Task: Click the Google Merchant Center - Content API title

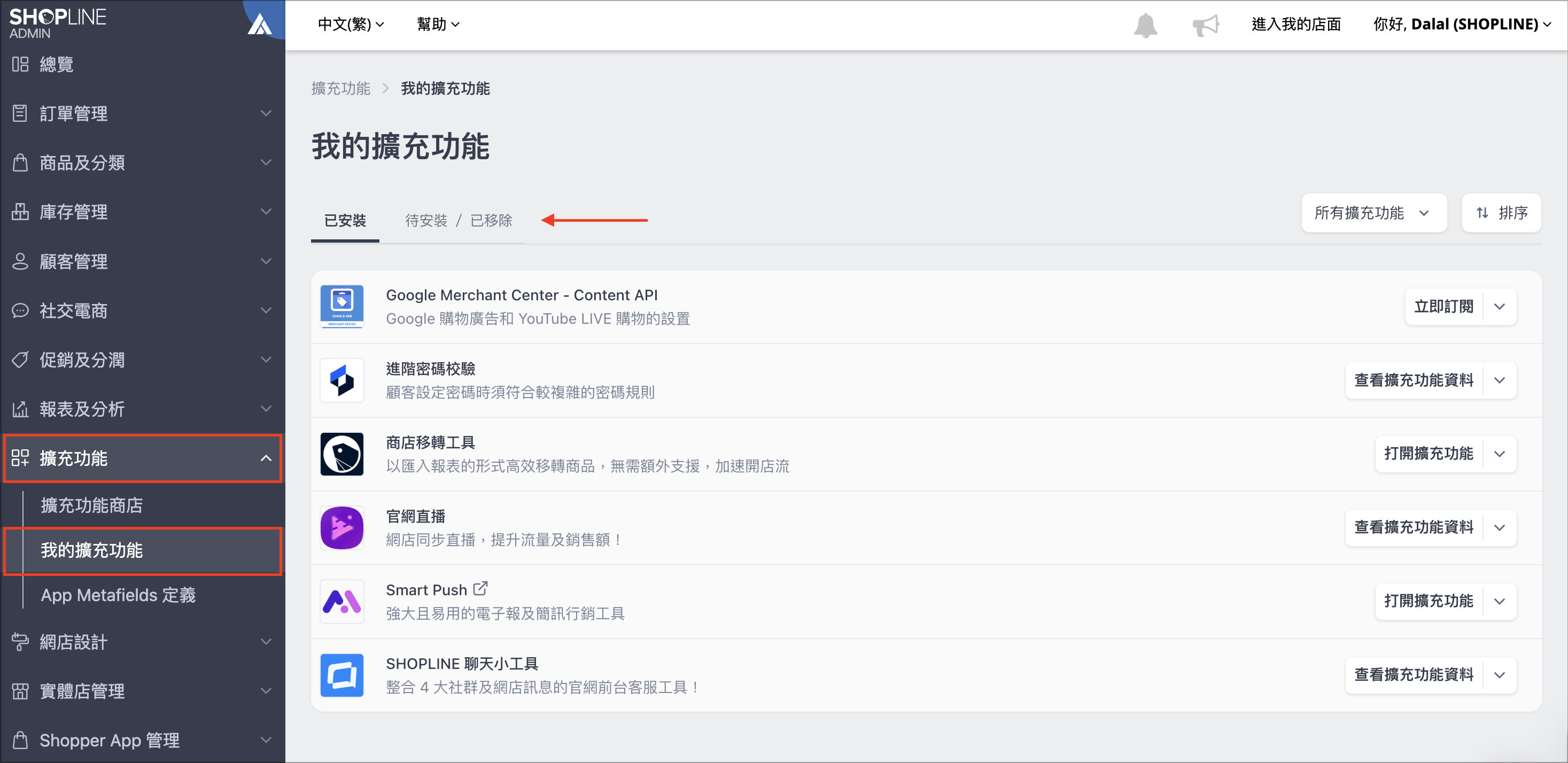Action: point(522,295)
